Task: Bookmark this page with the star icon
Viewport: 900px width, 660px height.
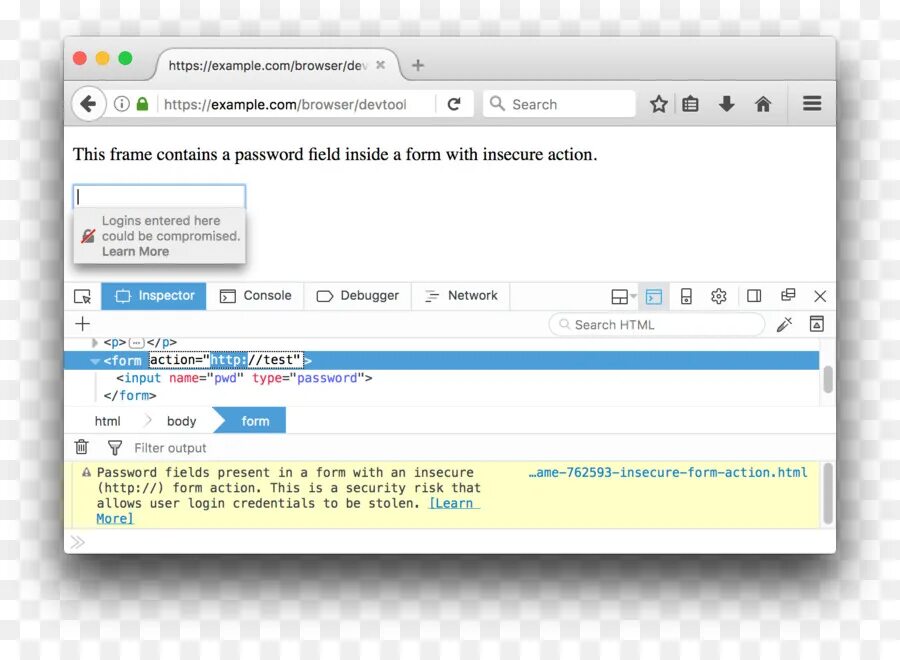Action: 658,104
